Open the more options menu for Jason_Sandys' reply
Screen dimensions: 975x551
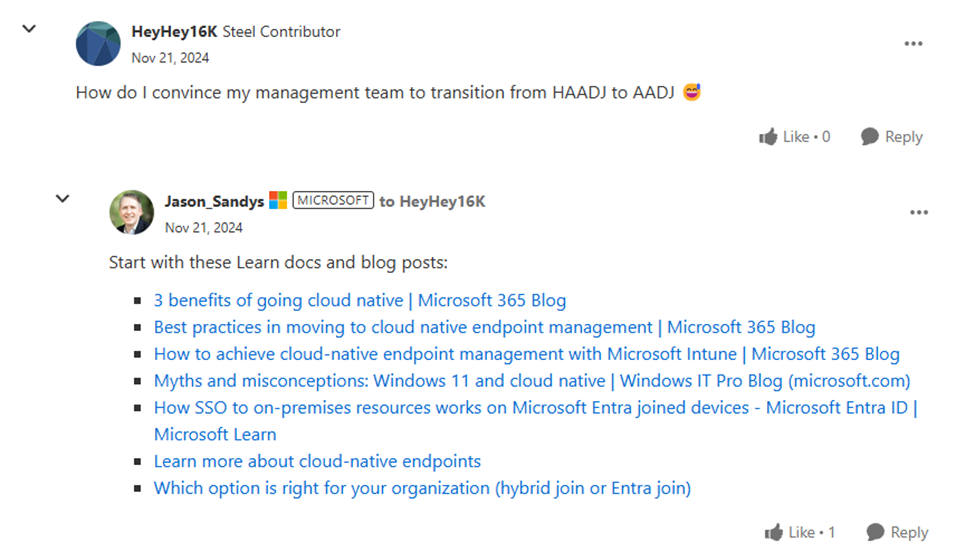tap(919, 213)
